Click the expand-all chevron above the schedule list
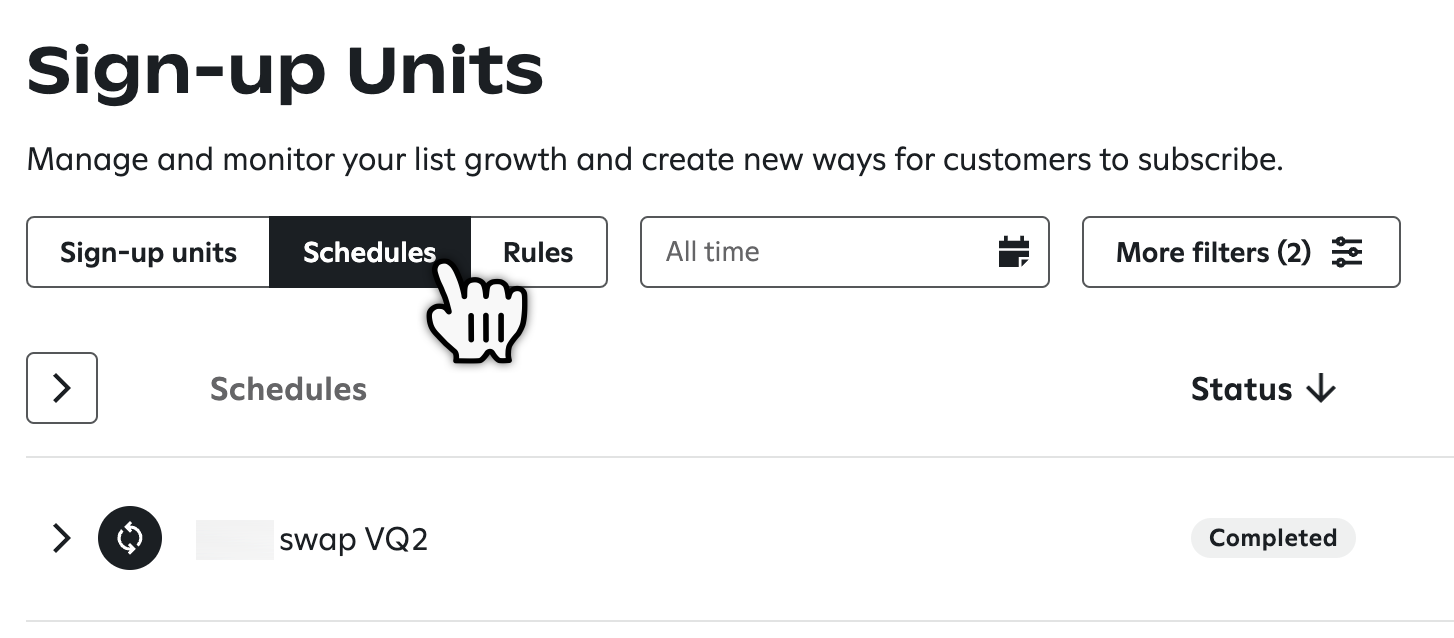The image size is (1454, 638). [61, 388]
